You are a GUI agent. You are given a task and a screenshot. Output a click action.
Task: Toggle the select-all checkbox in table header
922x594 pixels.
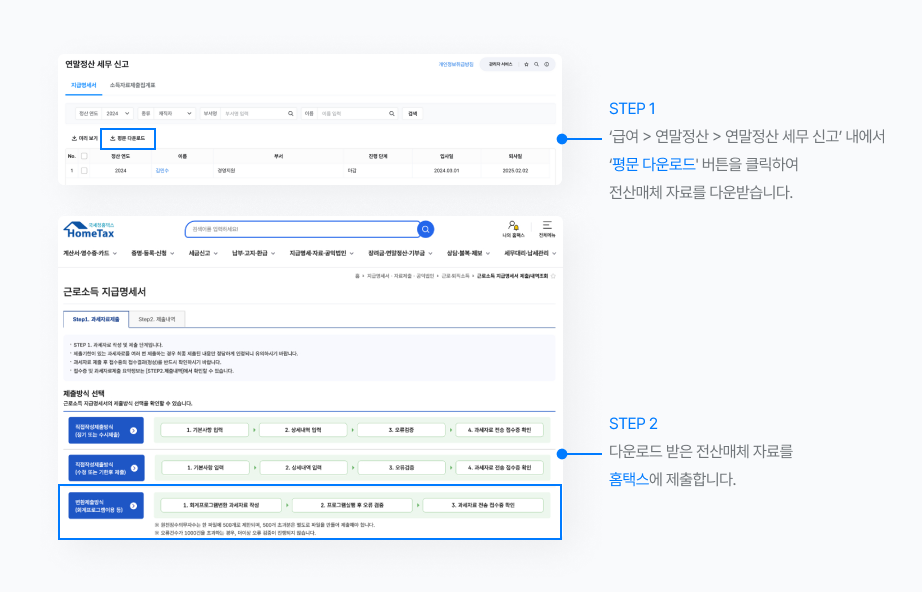tap(82, 158)
